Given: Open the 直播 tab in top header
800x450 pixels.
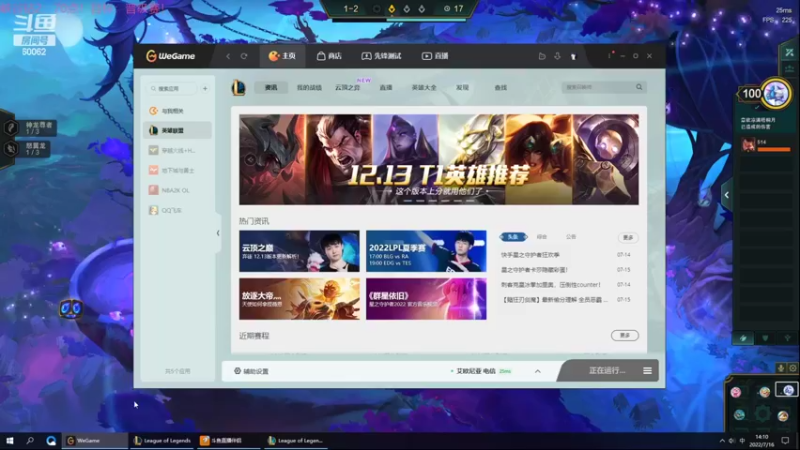Looking at the screenshot, I should (435, 56).
